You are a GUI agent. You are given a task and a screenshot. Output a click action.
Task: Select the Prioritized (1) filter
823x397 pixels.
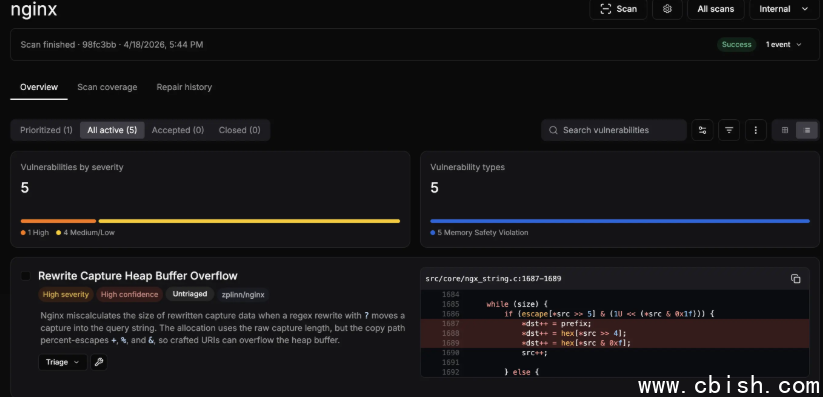pyautogui.click(x=46, y=130)
